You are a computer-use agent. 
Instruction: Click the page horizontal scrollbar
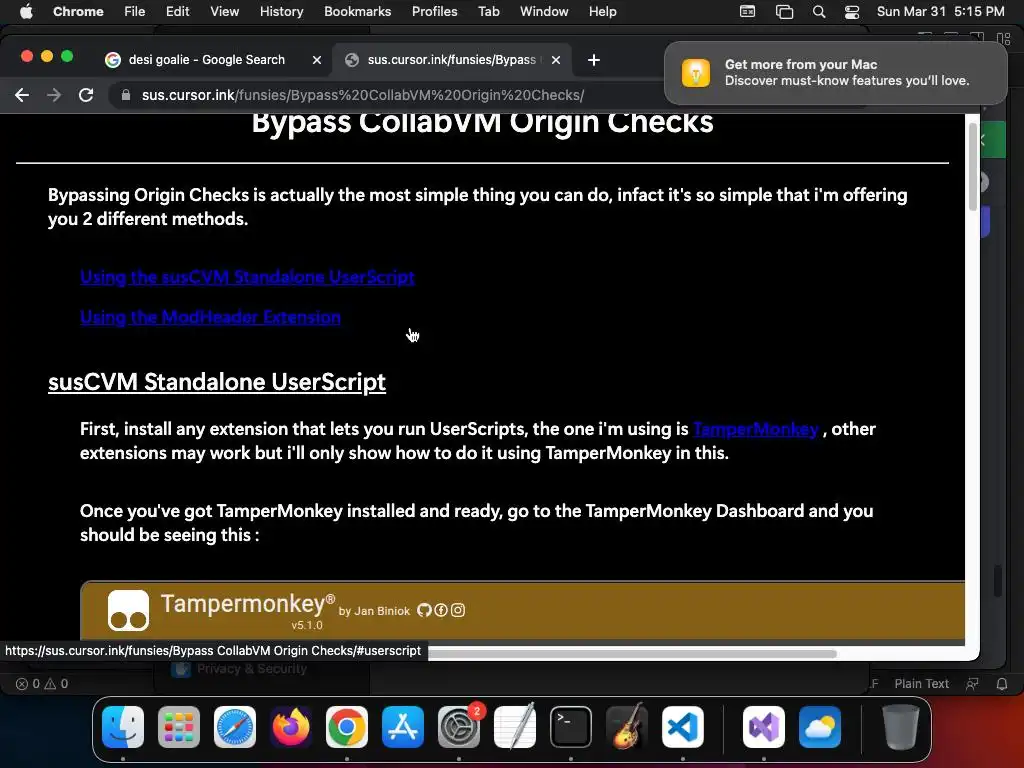[x=632, y=654]
